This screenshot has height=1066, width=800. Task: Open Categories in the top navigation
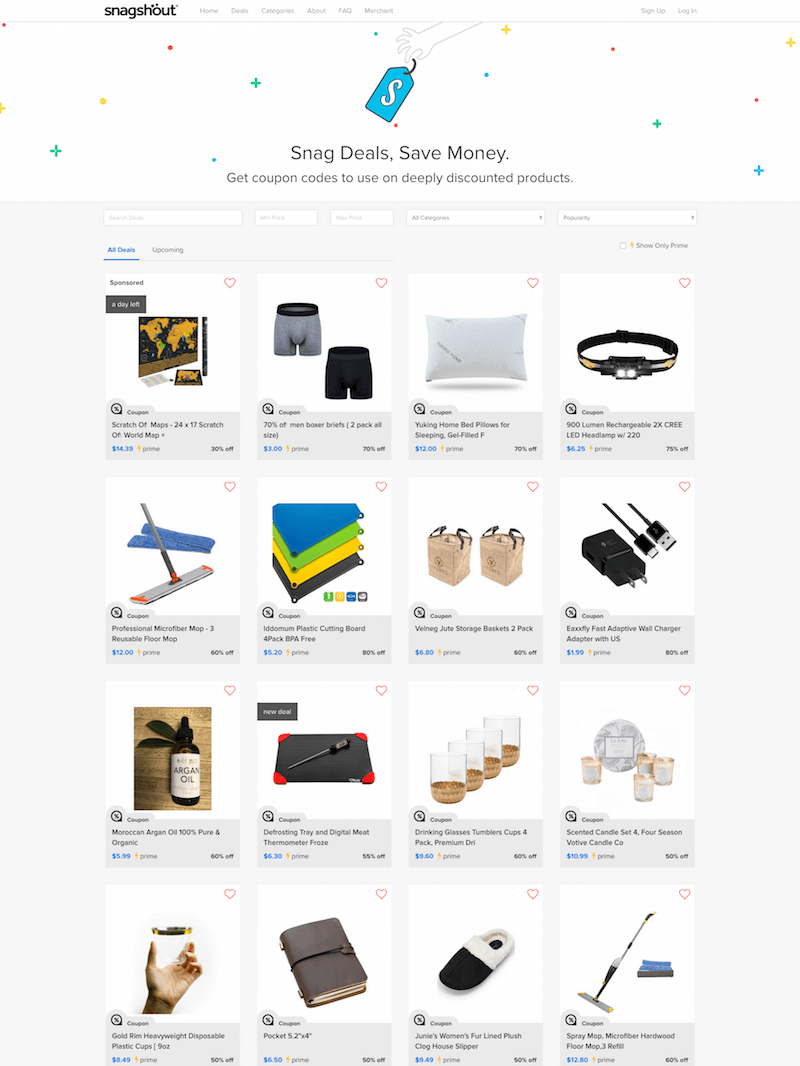(x=277, y=11)
